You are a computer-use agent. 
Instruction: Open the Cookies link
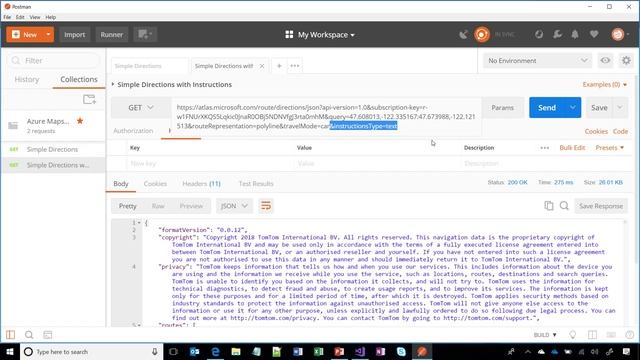pyautogui.click(x=596, y=131)
